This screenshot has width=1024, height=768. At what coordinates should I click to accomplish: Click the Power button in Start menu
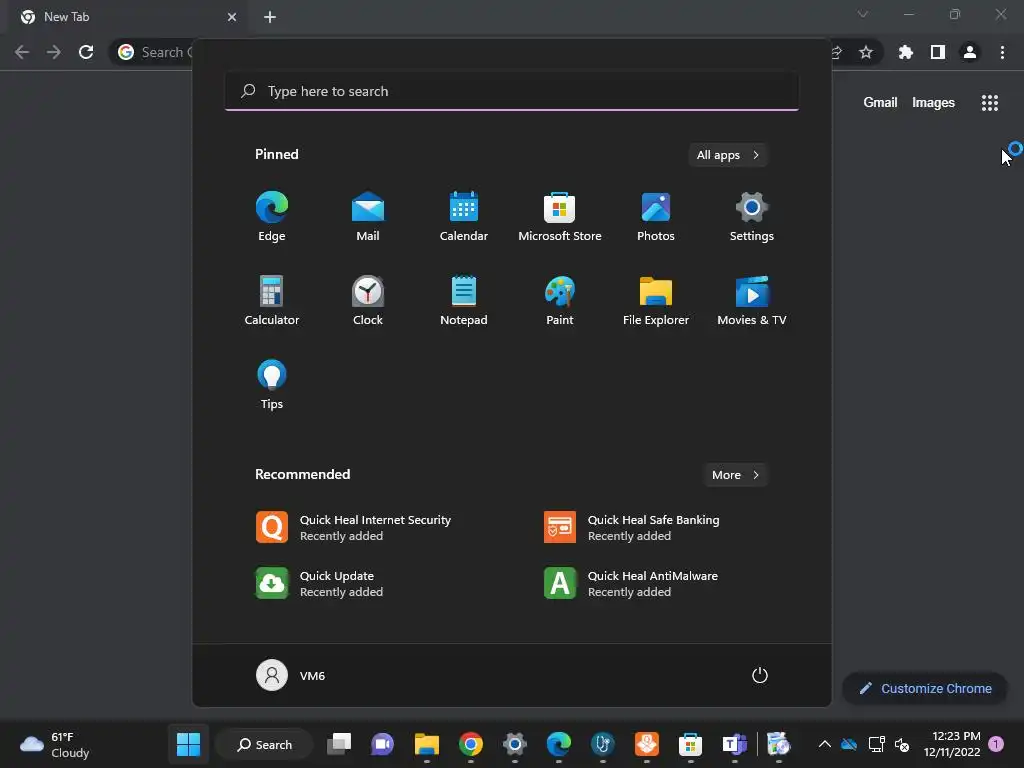pos(760,675)
